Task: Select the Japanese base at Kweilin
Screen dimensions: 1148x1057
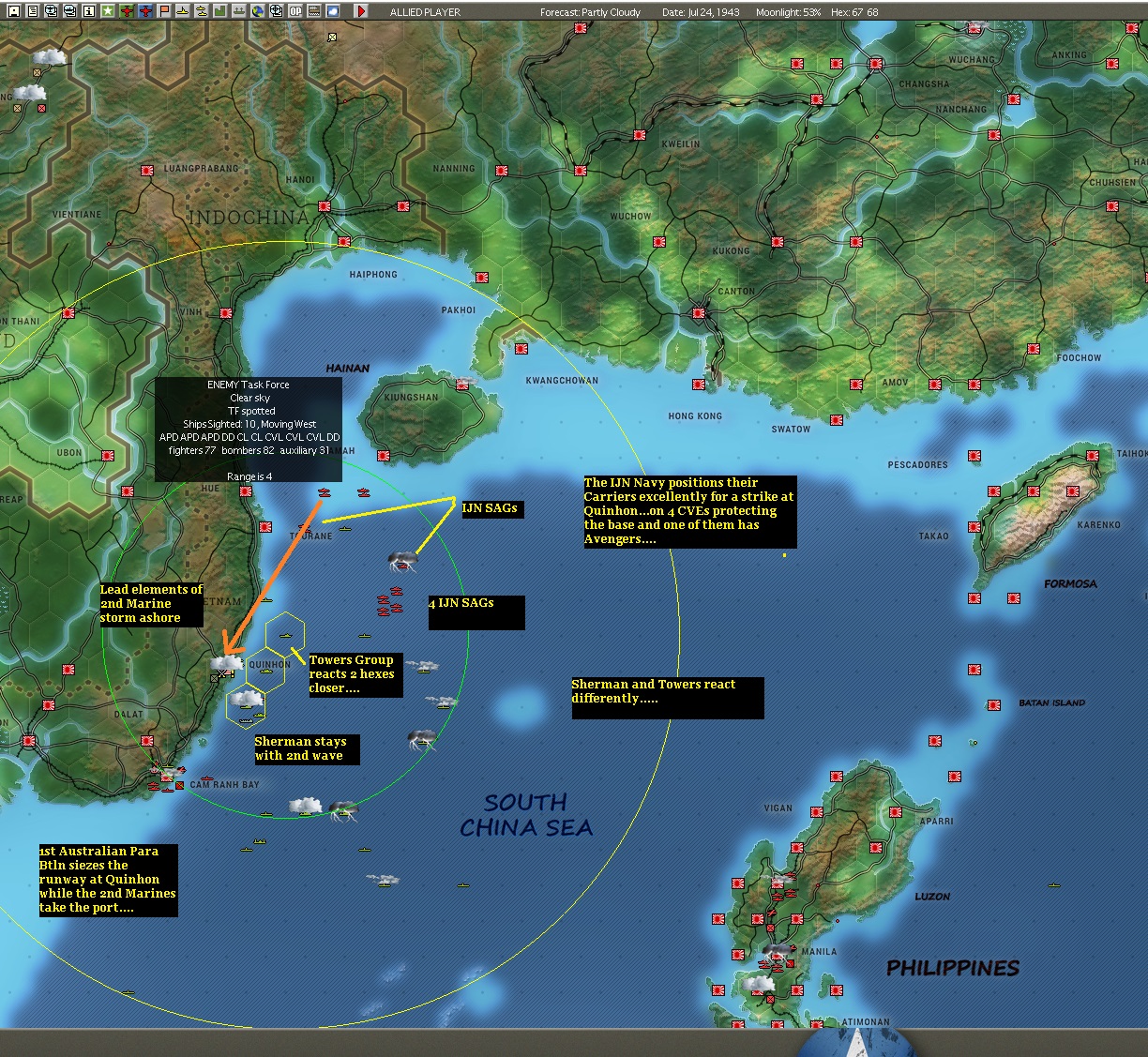Action: click(640, 135)
